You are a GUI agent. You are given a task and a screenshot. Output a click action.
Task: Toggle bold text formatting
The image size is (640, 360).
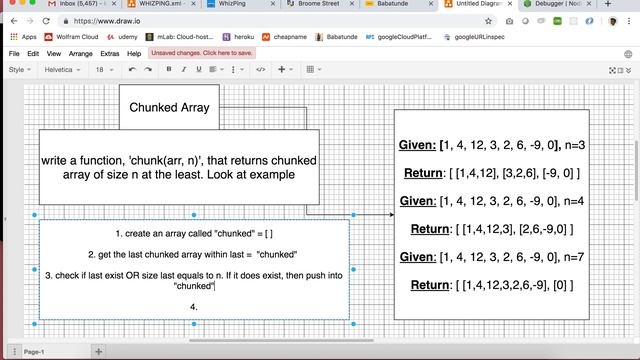169,69
